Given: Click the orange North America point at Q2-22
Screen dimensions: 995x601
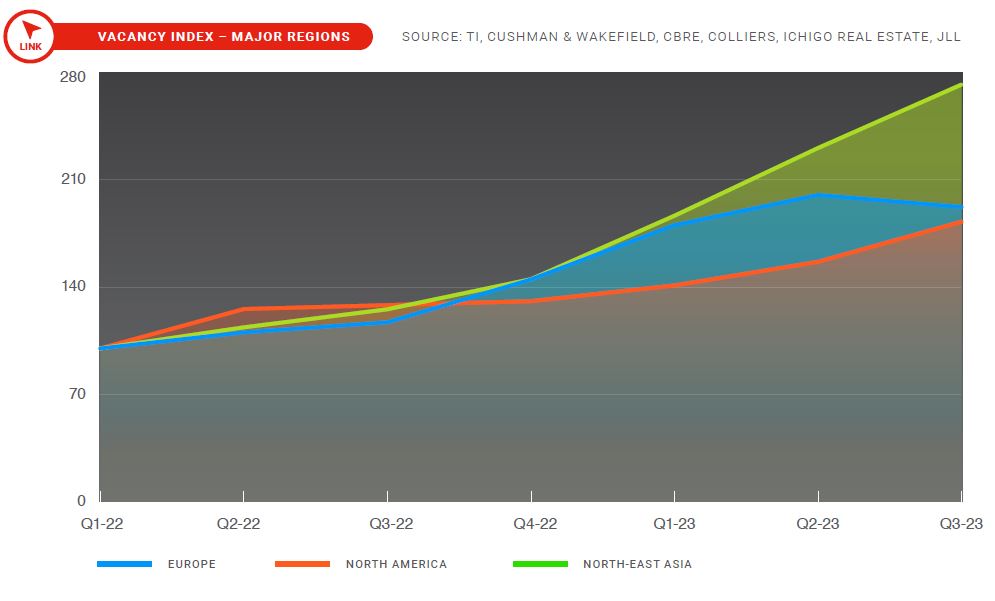Looking at the screenshot, I should click(x=244, y=309).
